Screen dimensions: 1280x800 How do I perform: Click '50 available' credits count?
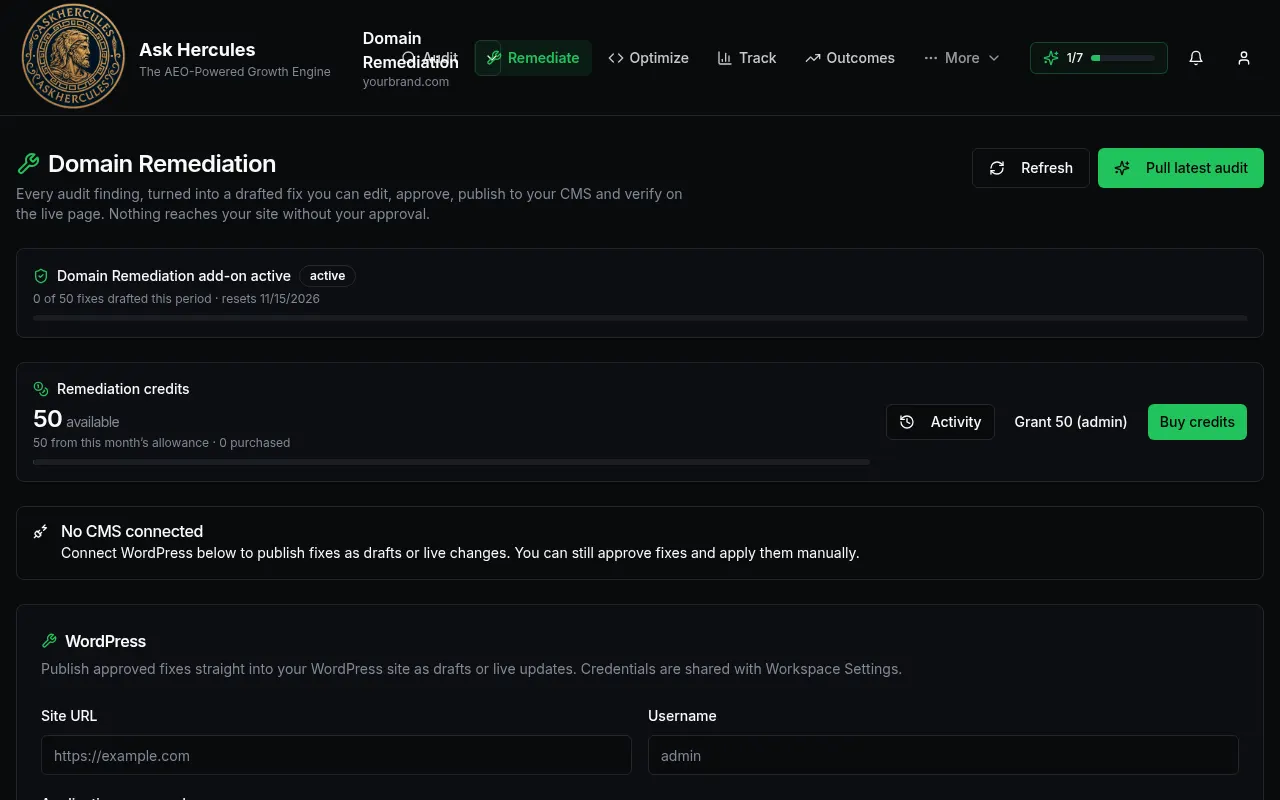[x=76, y=420]
